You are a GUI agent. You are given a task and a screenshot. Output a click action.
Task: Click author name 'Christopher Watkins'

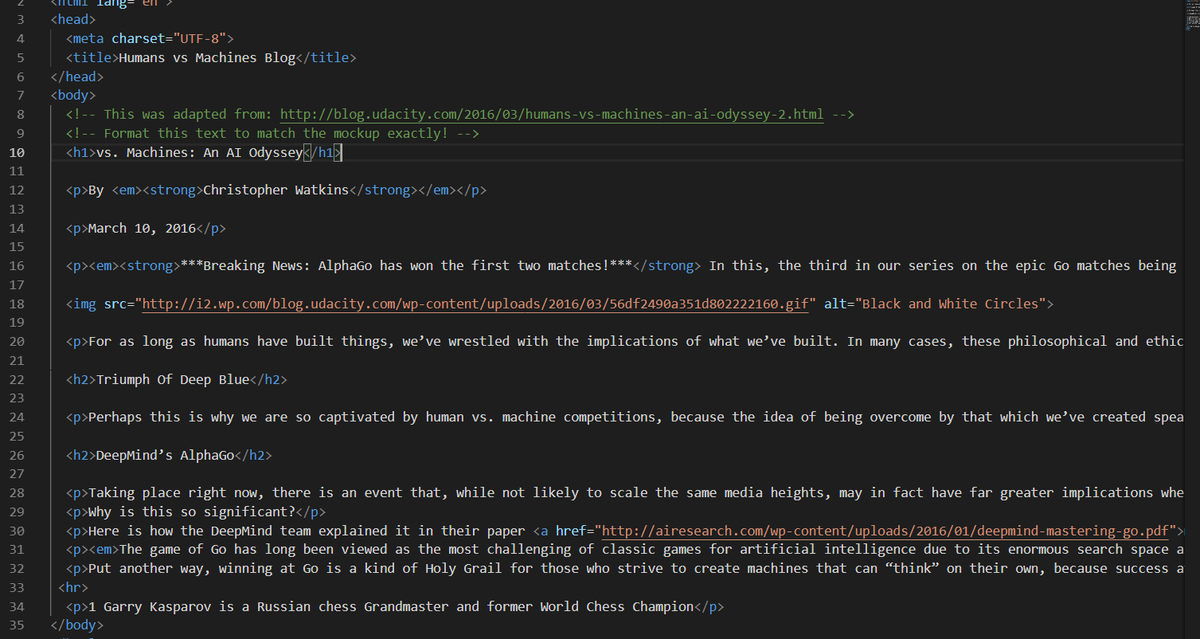(x=276, y=190)
